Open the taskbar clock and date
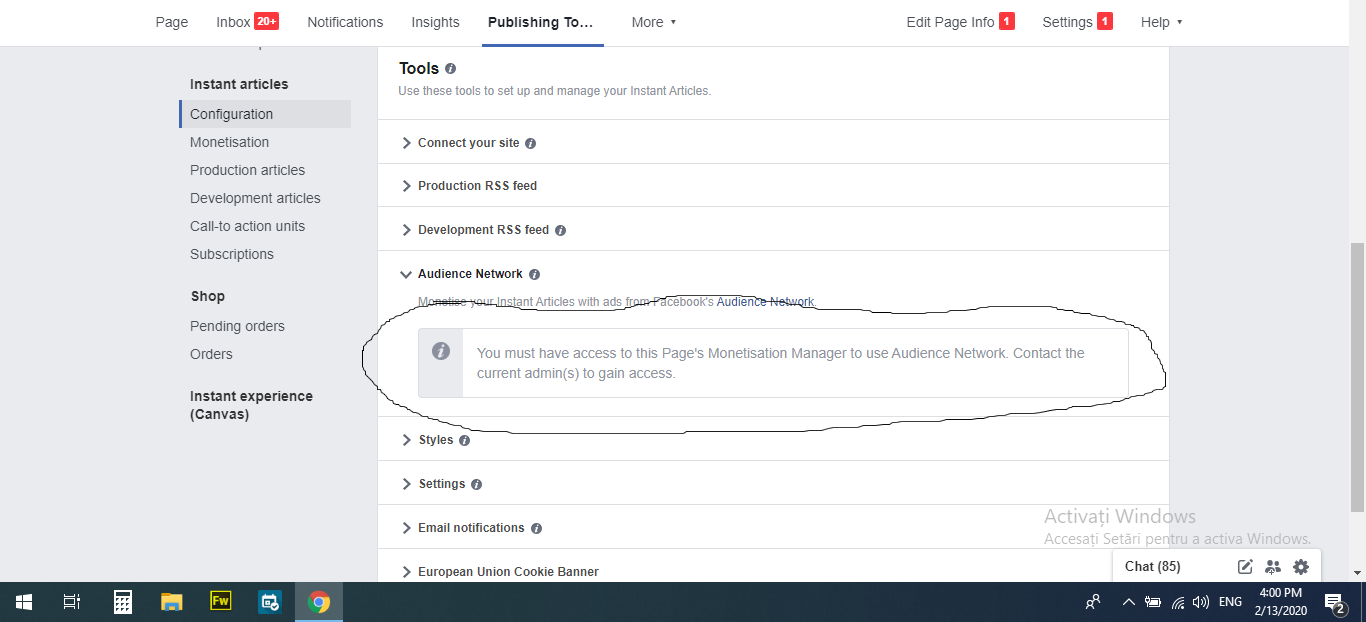Viewport: 1366px width, 622px height. [1280, 602]
